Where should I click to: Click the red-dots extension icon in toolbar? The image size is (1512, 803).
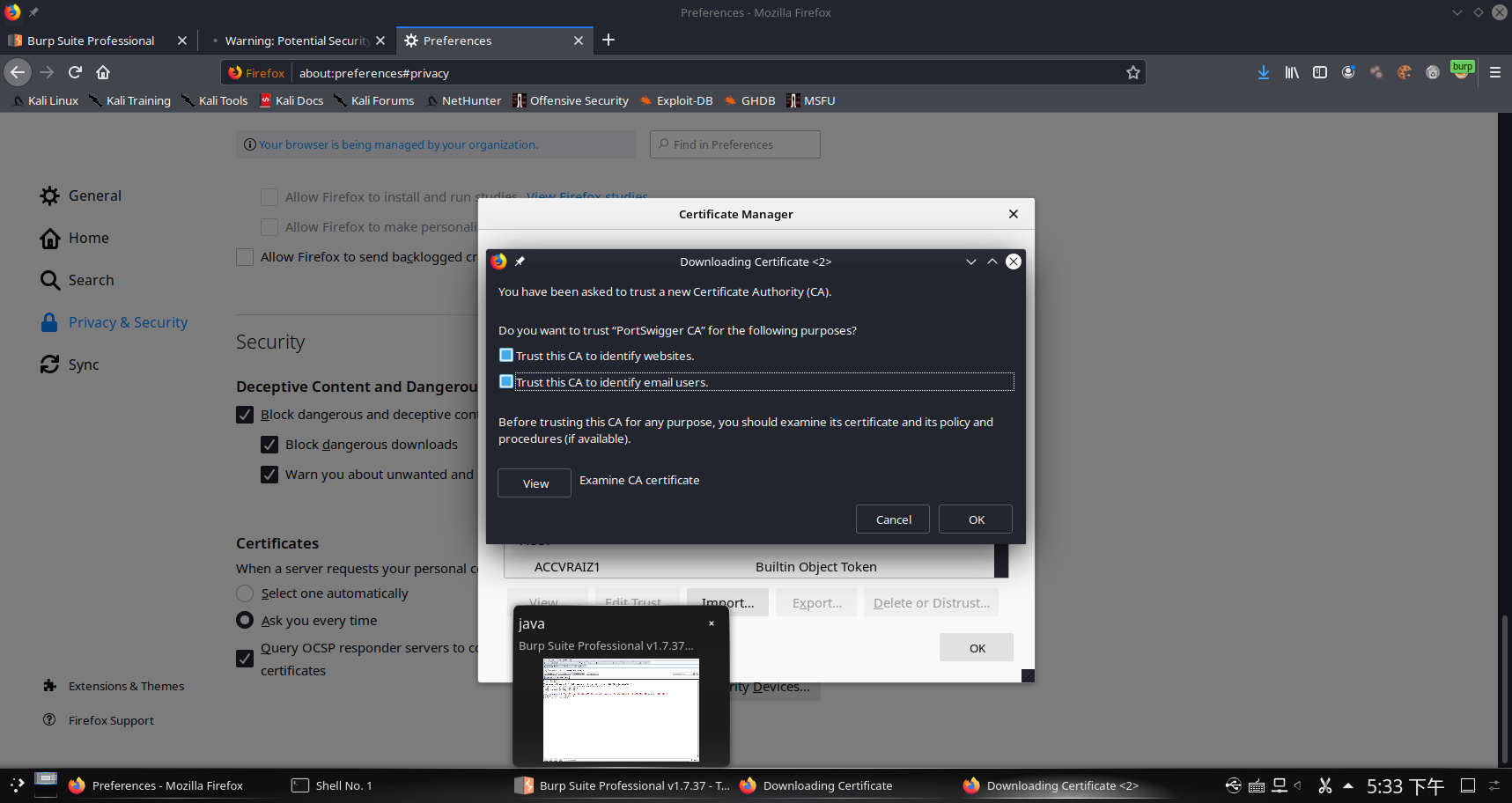[1376, 72]
